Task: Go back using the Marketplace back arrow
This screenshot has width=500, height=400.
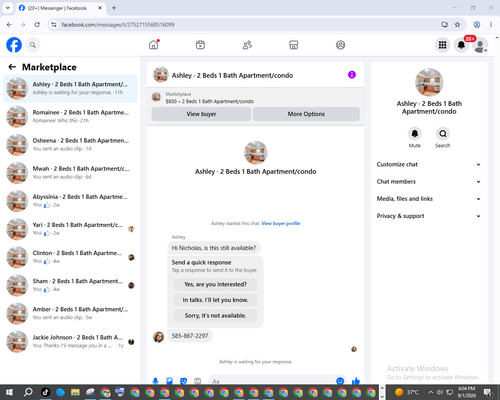Action: [x=12, y=67]
